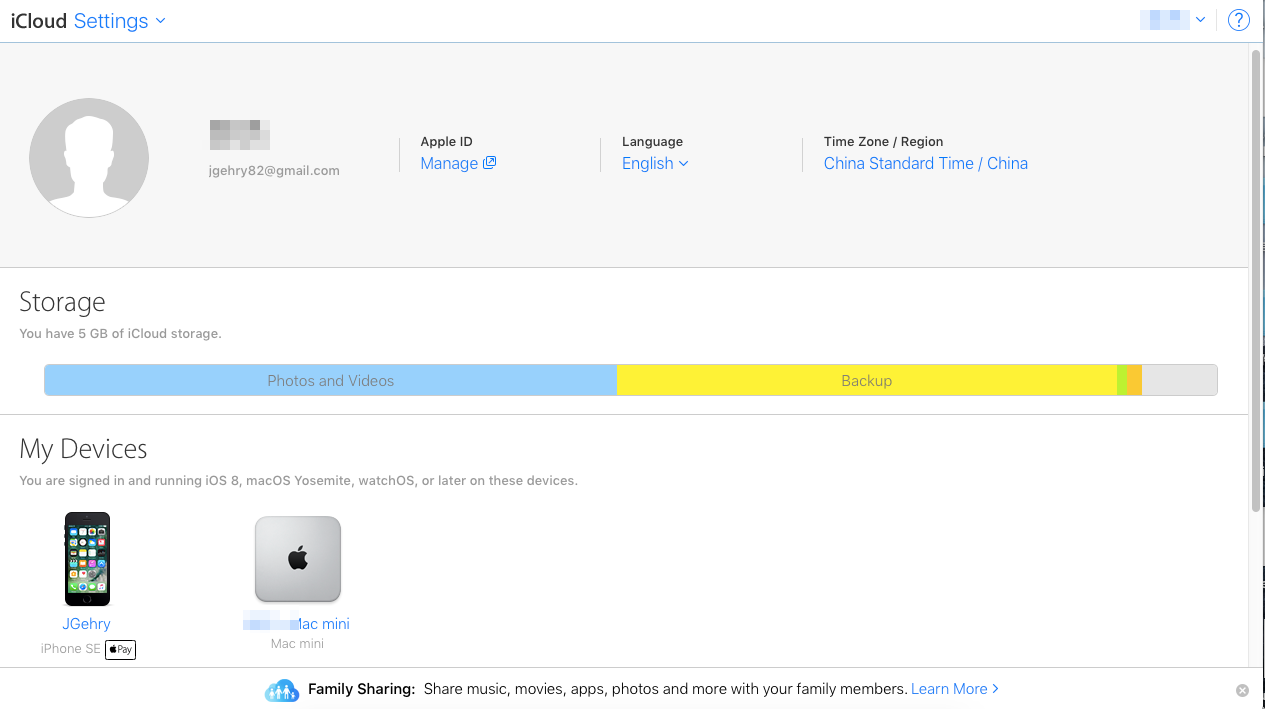Click the jgehry82@gmail.com email text
1265x709 pixels.
[274, 171]
